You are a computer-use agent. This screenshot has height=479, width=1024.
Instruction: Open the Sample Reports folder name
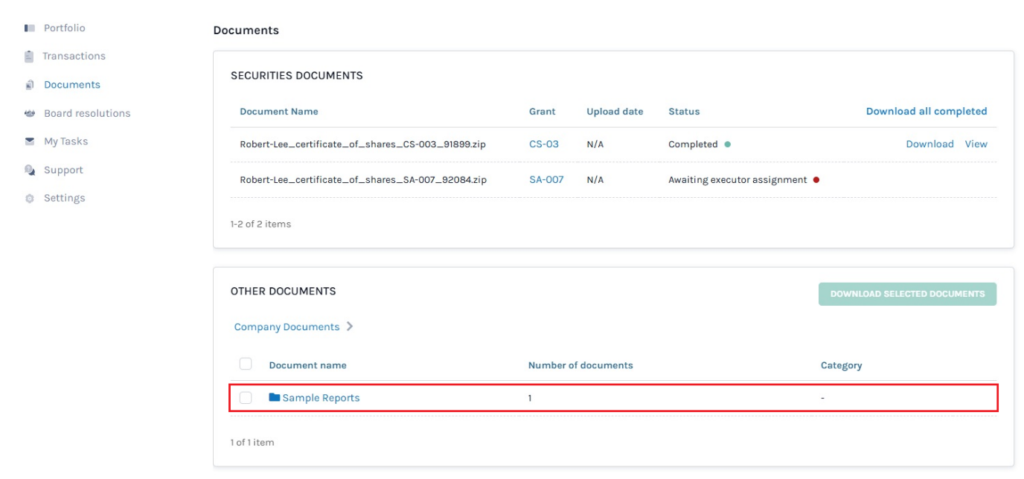pyautogui.click(x=320, y=398)
